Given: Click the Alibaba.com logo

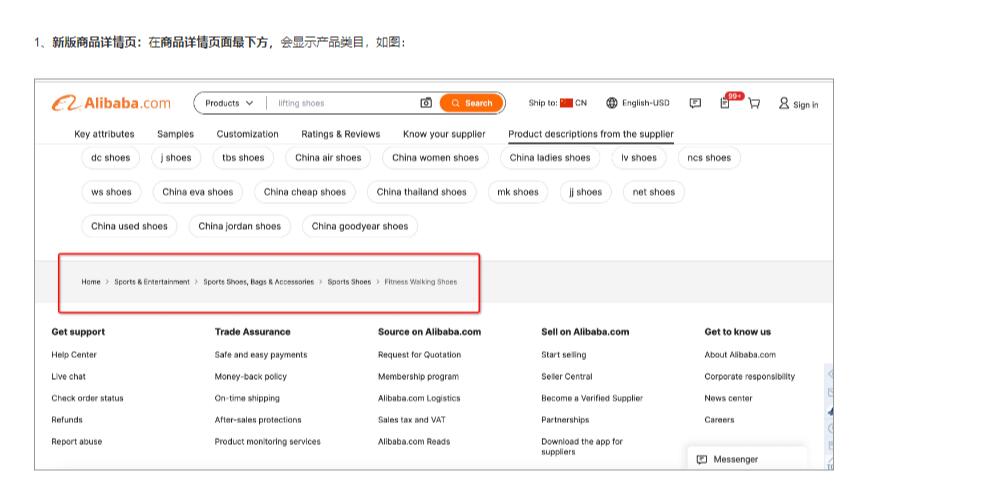Looking at the screenshot, I should pos(111,103).
